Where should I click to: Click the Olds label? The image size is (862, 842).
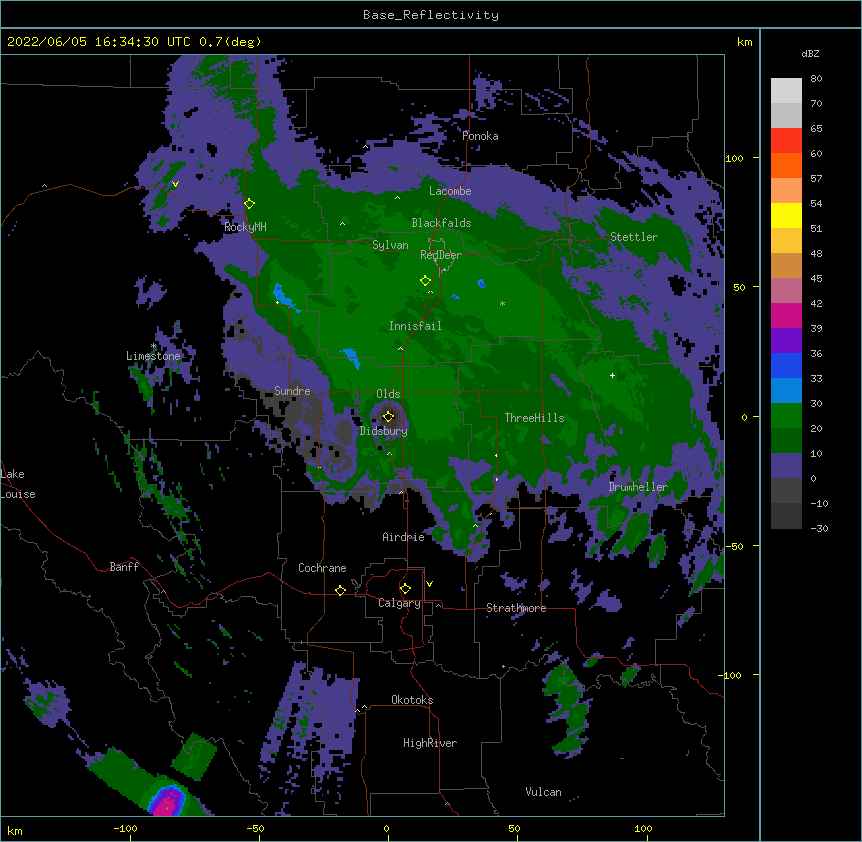[x=388, y=394]
